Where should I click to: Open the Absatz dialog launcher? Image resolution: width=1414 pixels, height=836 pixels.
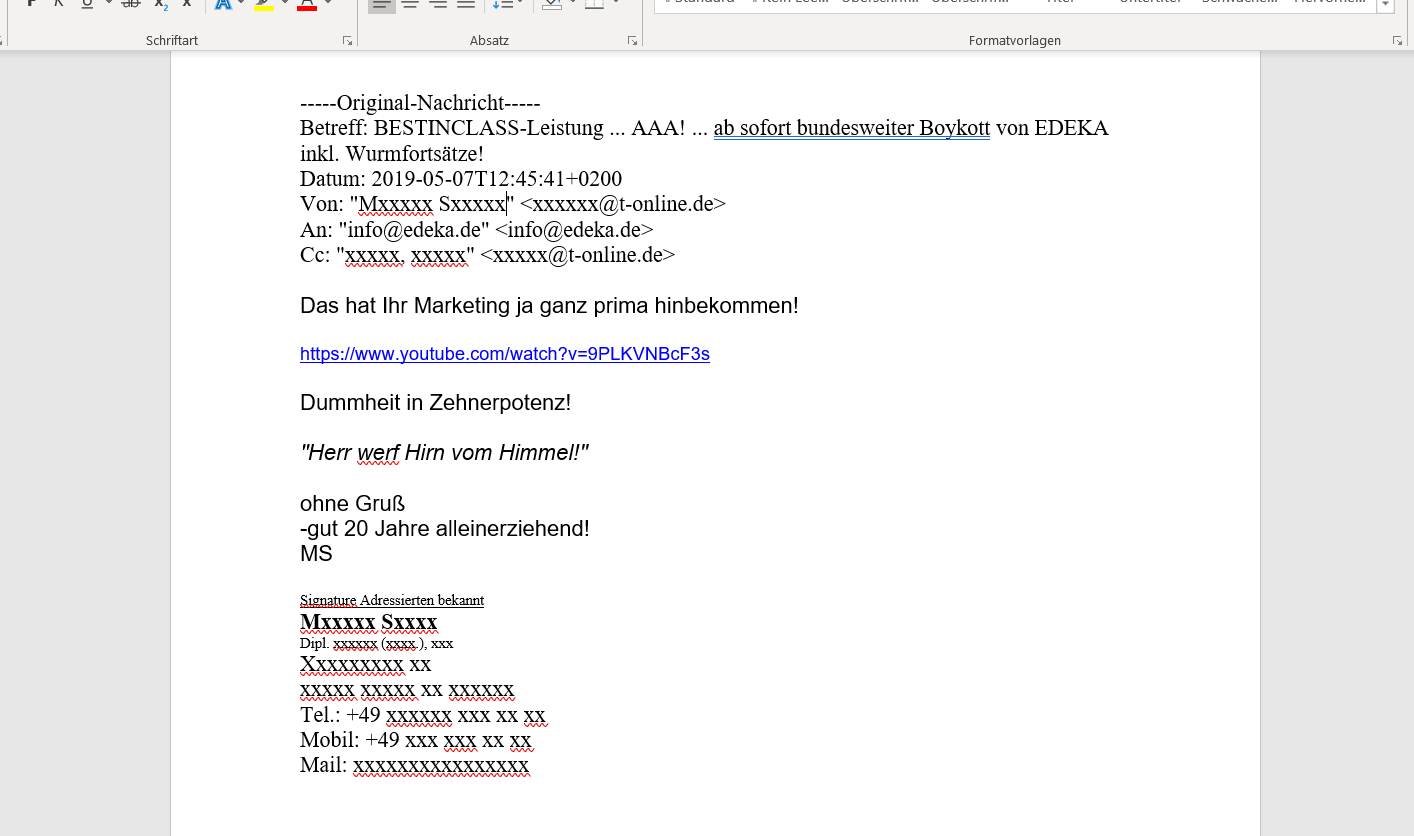(632, 41)
